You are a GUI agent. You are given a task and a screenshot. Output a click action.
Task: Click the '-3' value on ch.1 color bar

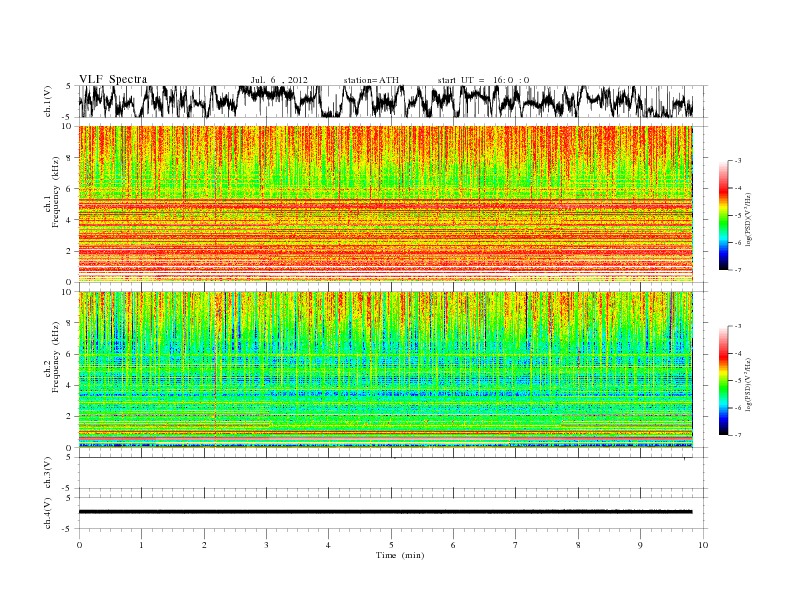point(738,161)
